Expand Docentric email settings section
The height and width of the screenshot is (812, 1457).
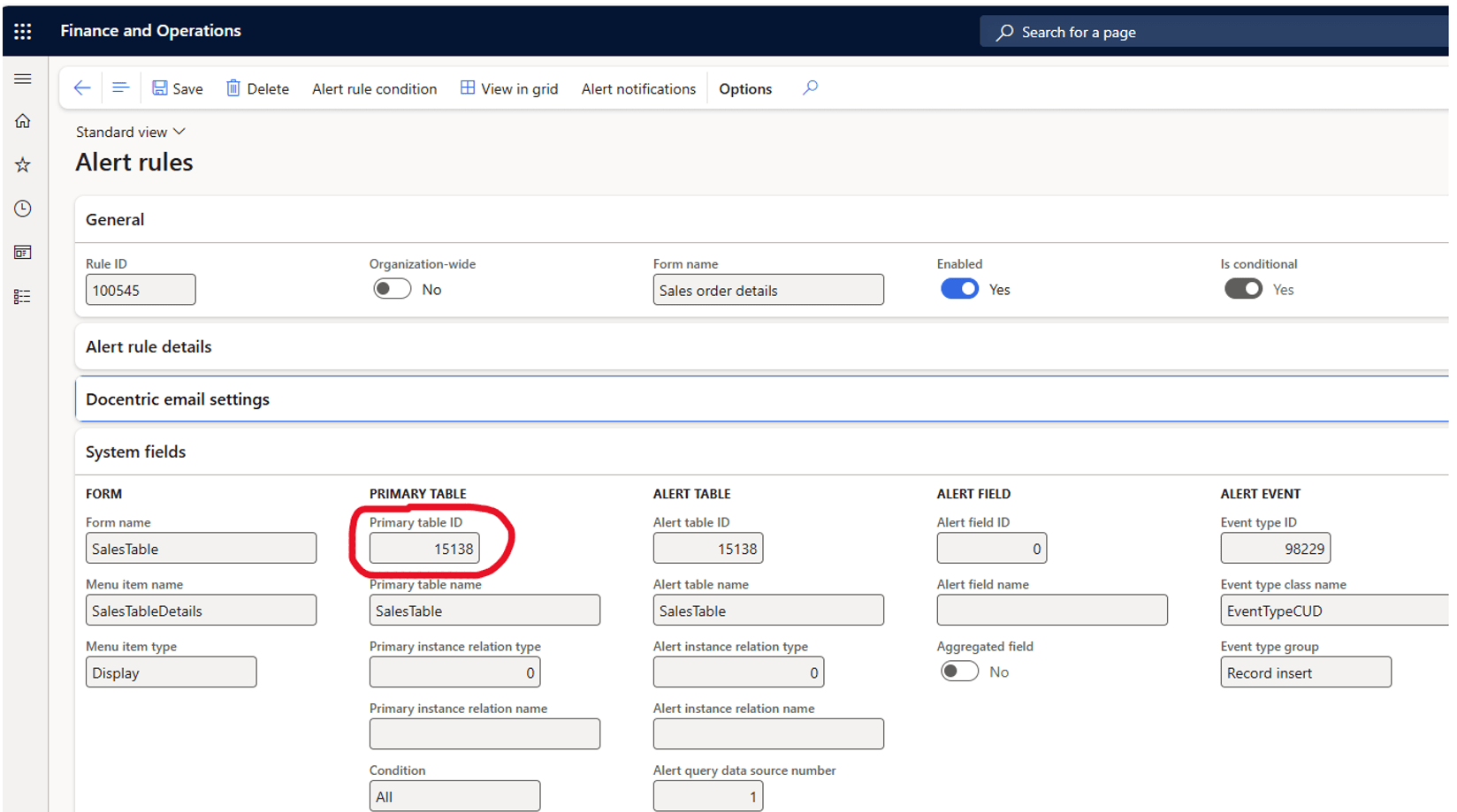[x=178, y=399]
